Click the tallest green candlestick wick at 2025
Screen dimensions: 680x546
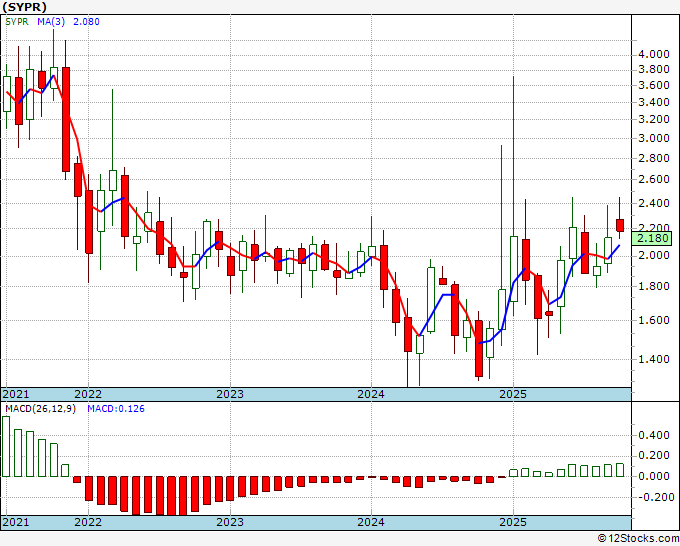[x=513, y=156]
